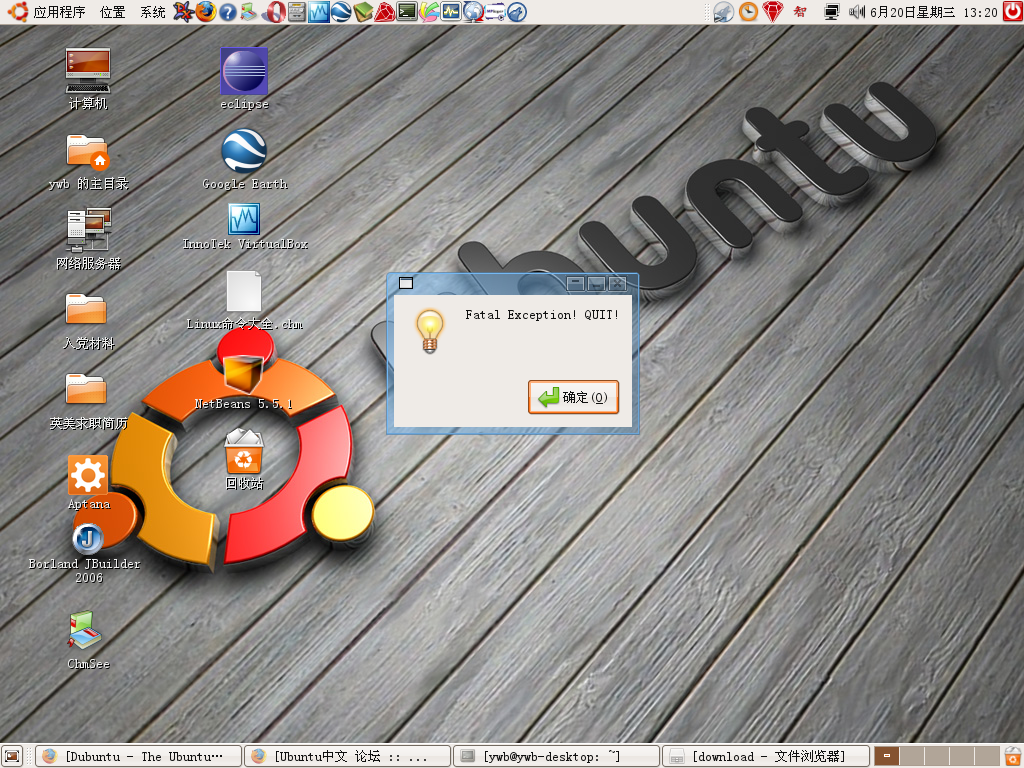Click the minimize button of Fatal Exception dialog
This screenshot has width=1024, height=768.
(x=575, y=283)
